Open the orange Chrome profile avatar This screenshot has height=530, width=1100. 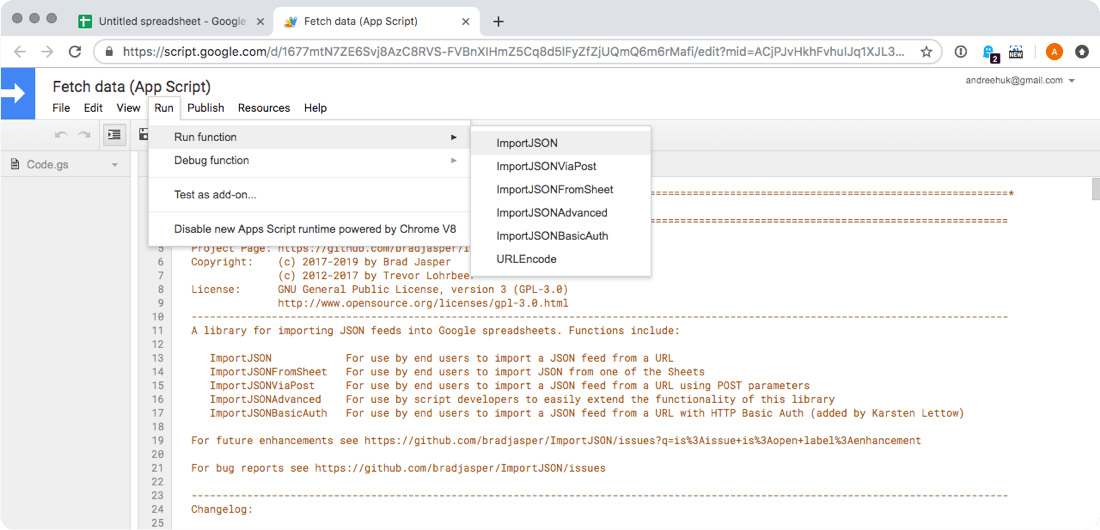point(1054,51)
